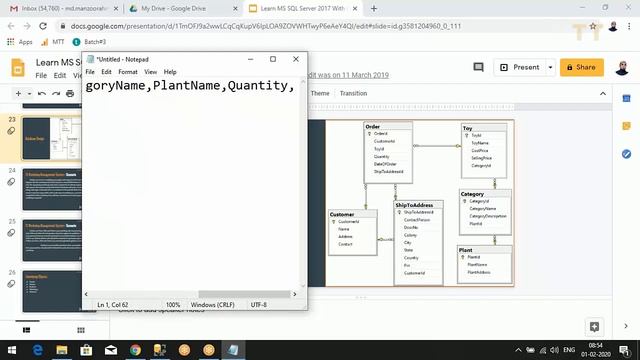Redo the action in Slides

pos(56,93)
